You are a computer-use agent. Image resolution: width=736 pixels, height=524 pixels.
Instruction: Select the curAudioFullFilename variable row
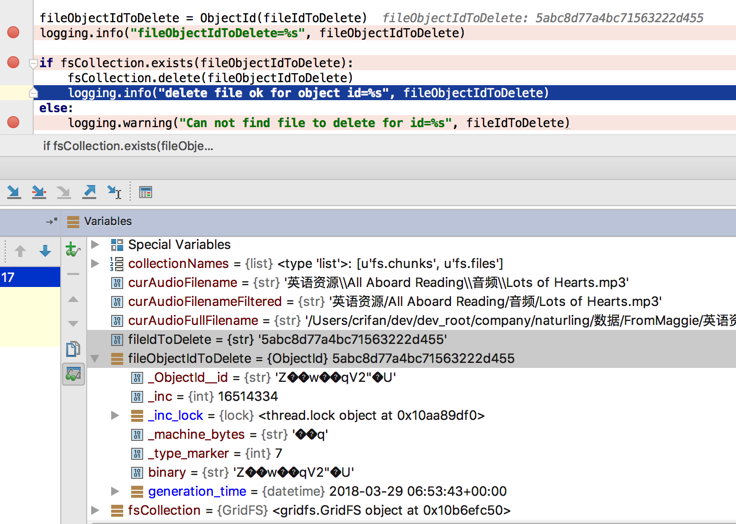[x=411, y=320]
